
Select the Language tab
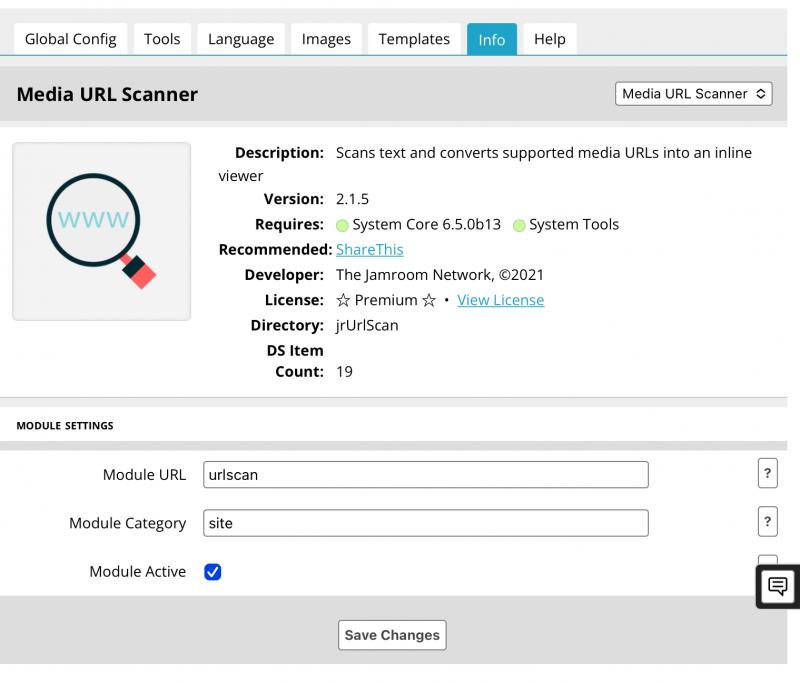point(241,39)
